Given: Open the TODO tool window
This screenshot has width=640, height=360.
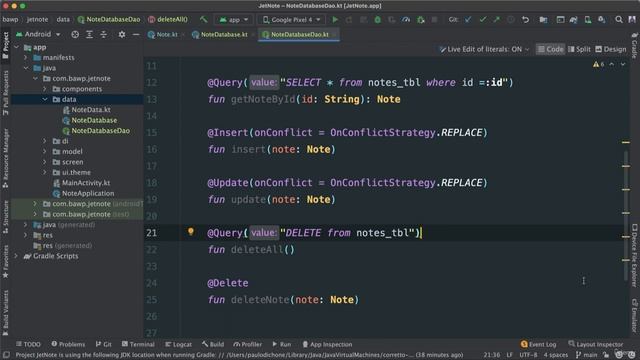Looking at the screenshot, I should pyautogui.click(x=28, y=344).
